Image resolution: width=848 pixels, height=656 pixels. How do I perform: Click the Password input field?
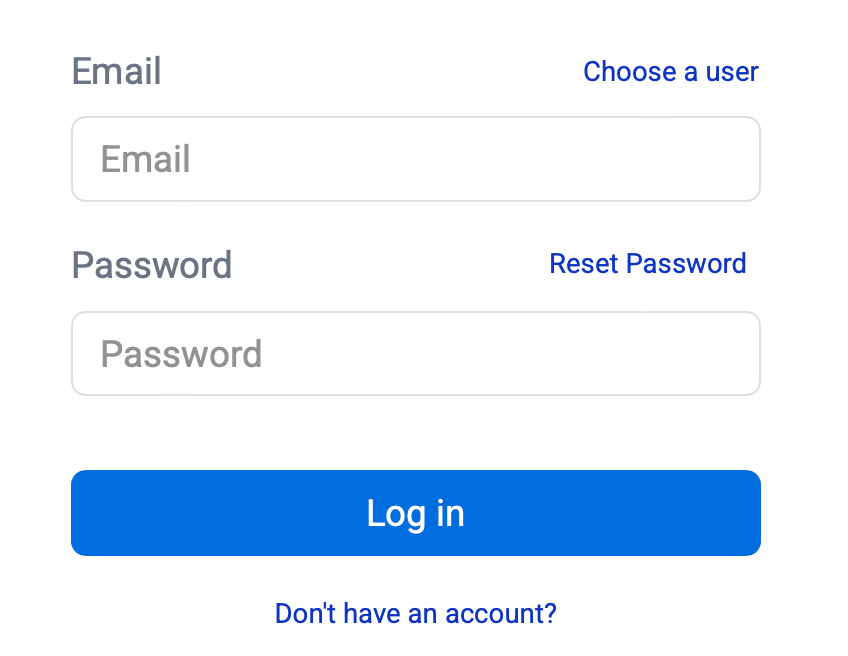click(415, 354)
